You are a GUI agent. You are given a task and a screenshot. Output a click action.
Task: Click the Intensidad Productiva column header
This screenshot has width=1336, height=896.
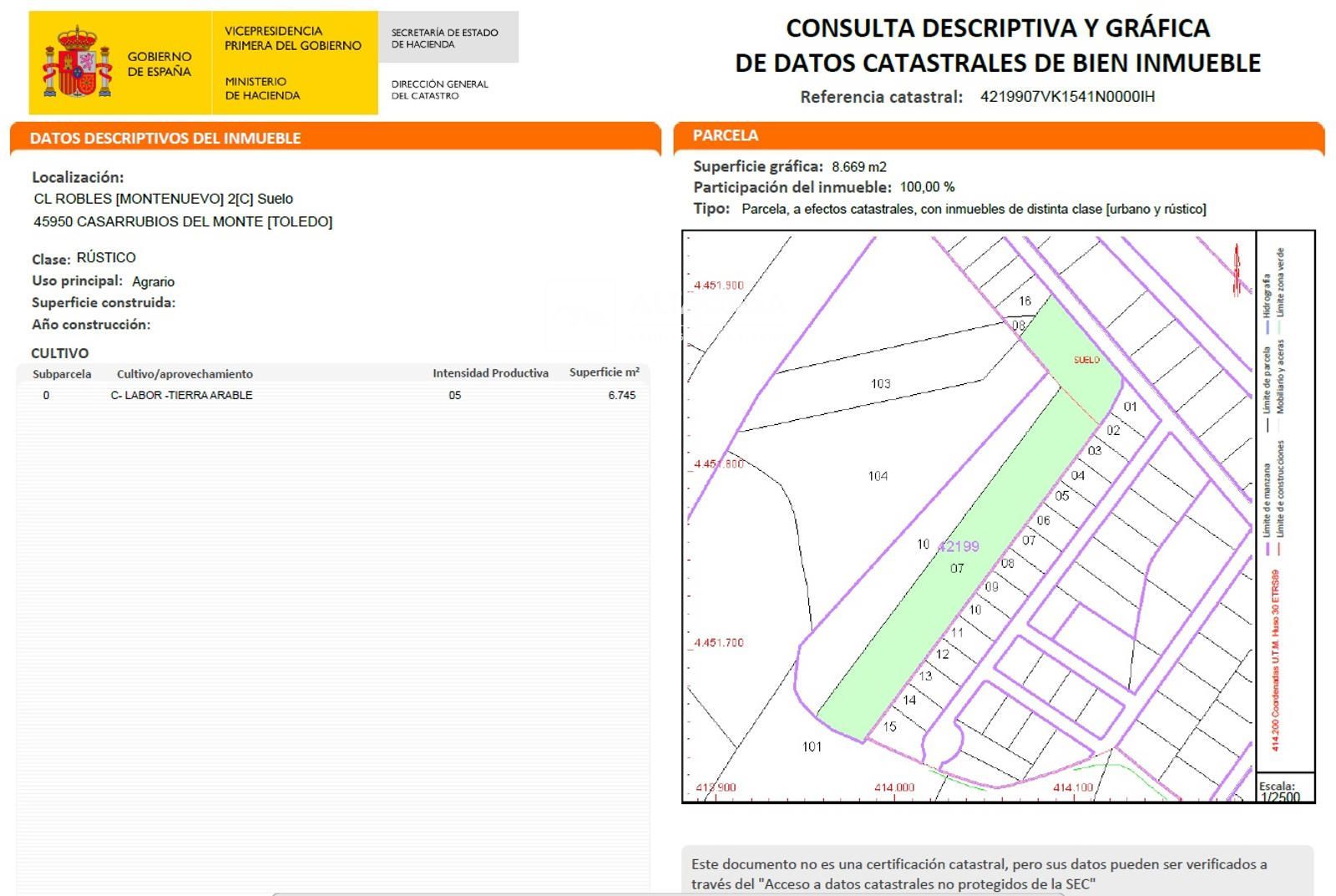click(490, 373)
